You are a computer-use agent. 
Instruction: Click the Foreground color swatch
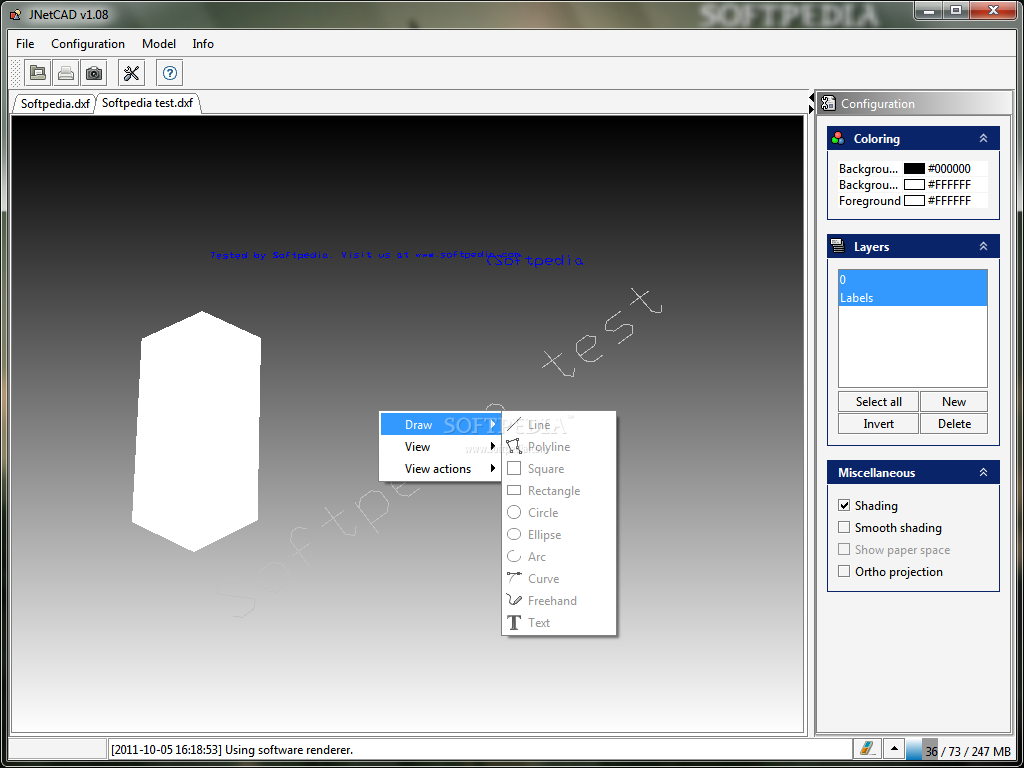click(x=914, y=200)
